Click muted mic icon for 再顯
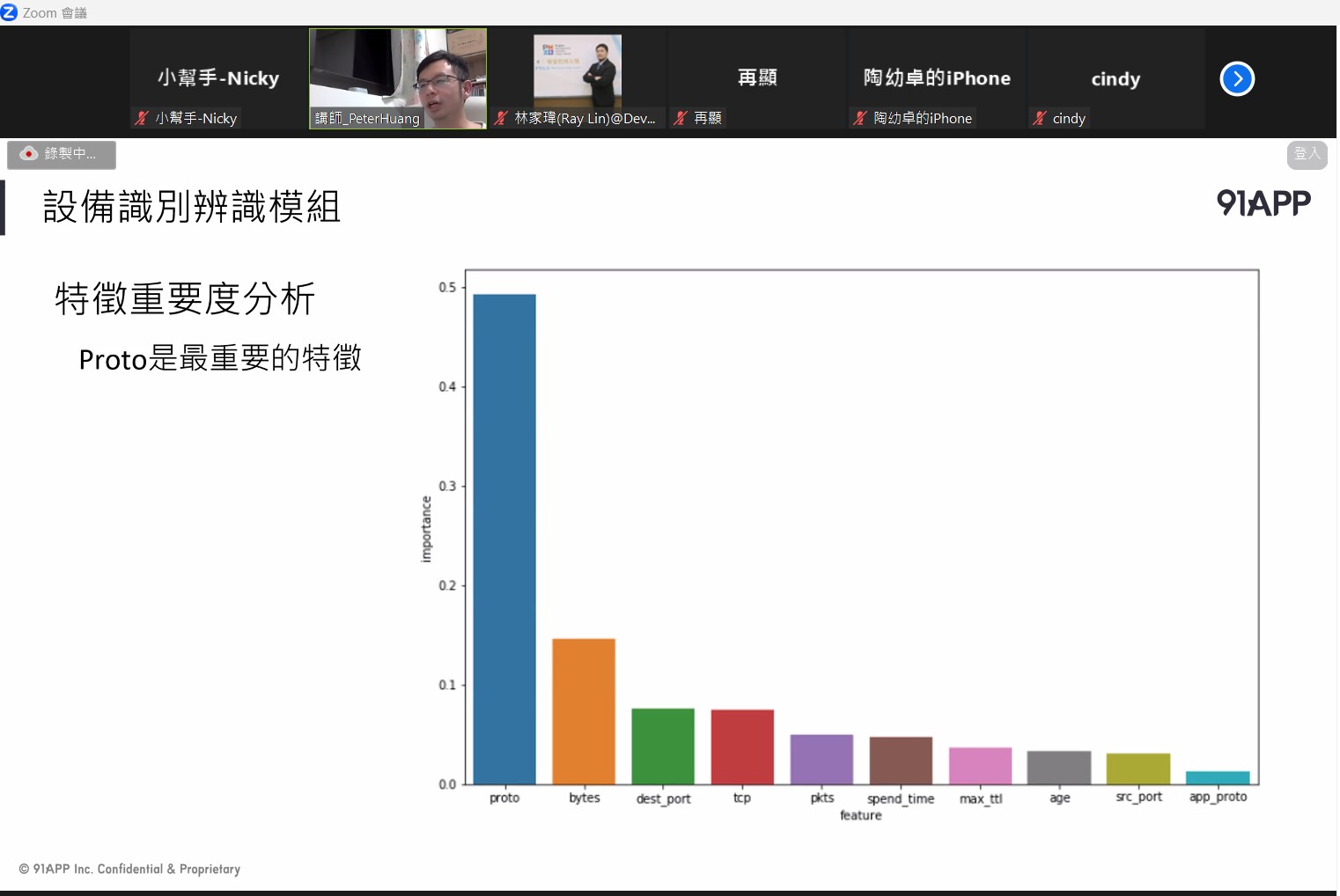This screenshot has height=896, width=1340. pyautogui.click(x=681, y=118)
